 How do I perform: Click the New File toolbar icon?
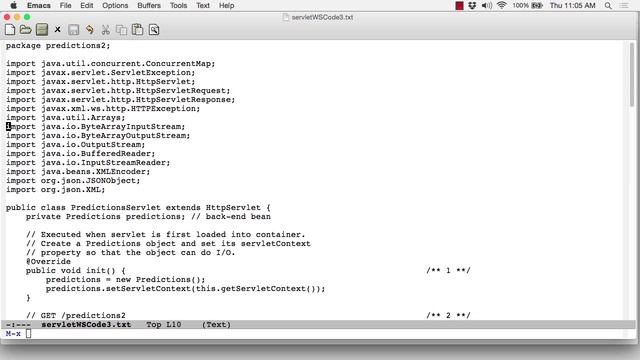pos(10,30)
